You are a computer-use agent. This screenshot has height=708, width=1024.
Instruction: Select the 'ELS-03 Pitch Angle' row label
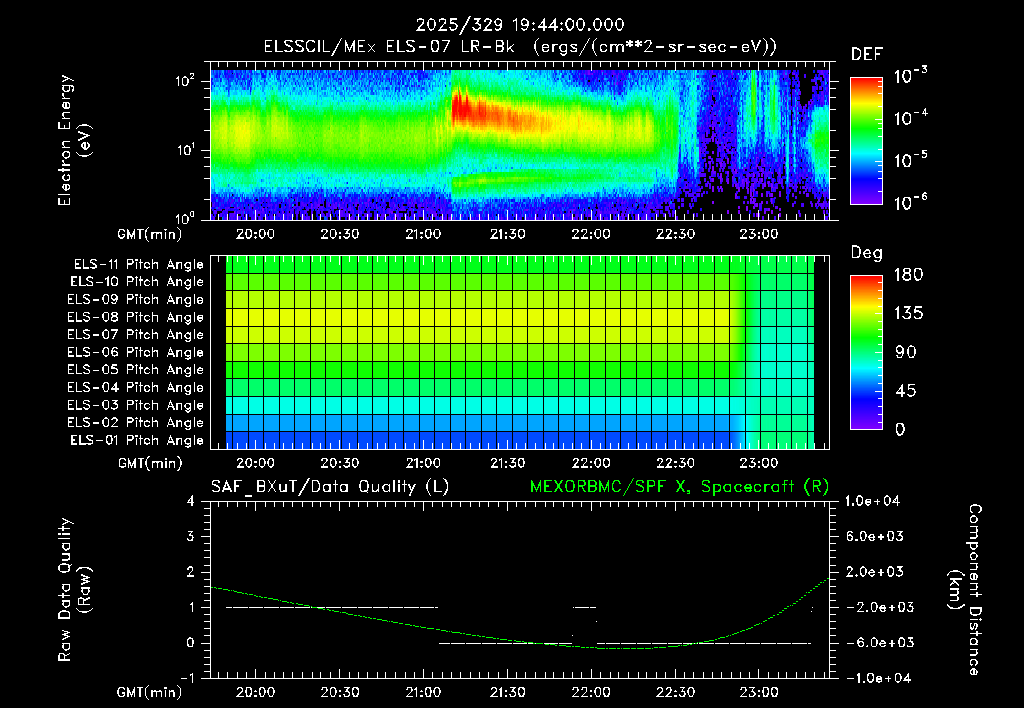135,405
